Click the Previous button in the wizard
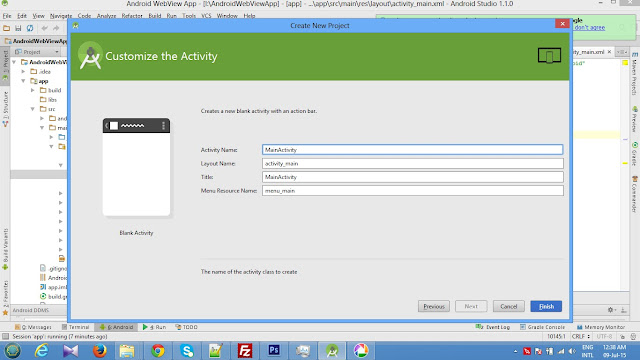The width and height of the screenshot is (640, 360). pos(434,306)
